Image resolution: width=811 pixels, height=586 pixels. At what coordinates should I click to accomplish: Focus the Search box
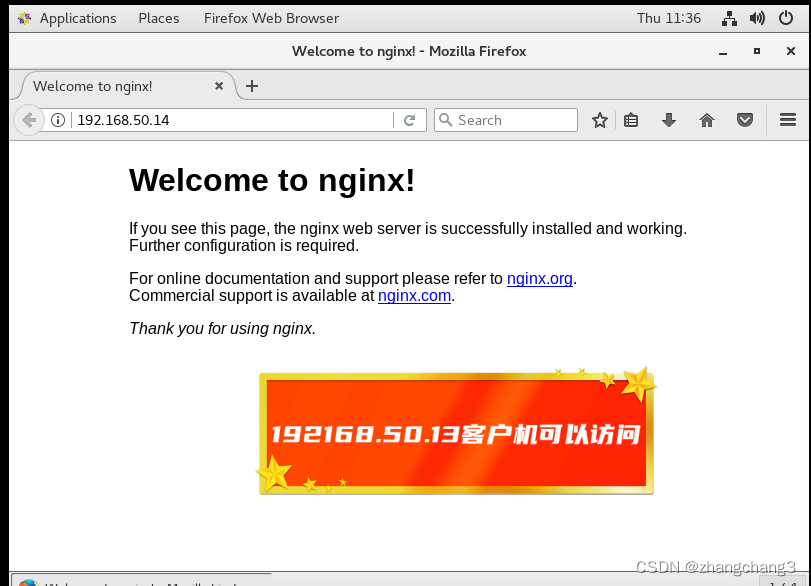coord(506,120)
